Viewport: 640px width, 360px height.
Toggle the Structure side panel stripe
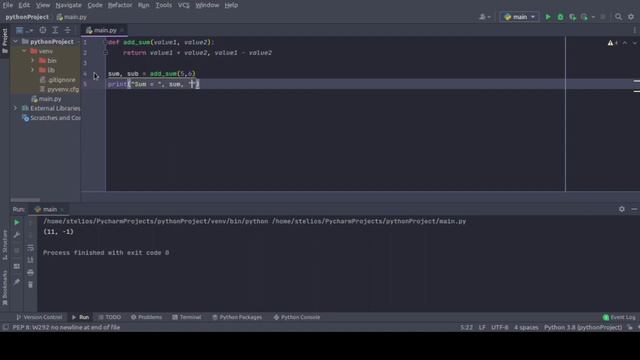pyautogui.click(x=5, y=244)
